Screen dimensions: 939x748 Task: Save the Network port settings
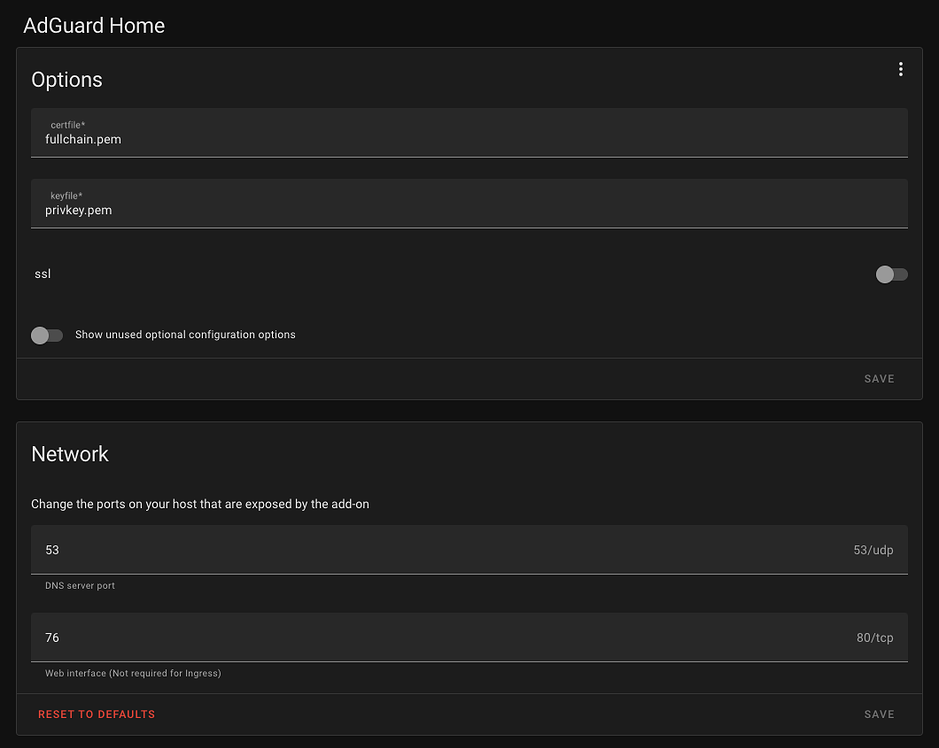[878, 714]
